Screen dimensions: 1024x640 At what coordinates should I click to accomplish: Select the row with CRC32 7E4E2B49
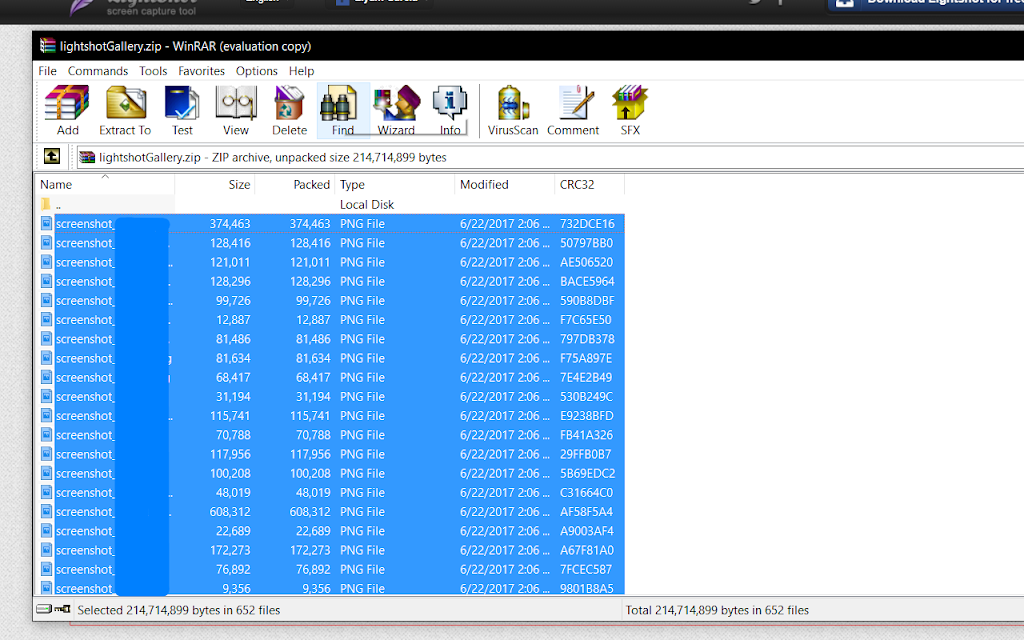(330, 377)
